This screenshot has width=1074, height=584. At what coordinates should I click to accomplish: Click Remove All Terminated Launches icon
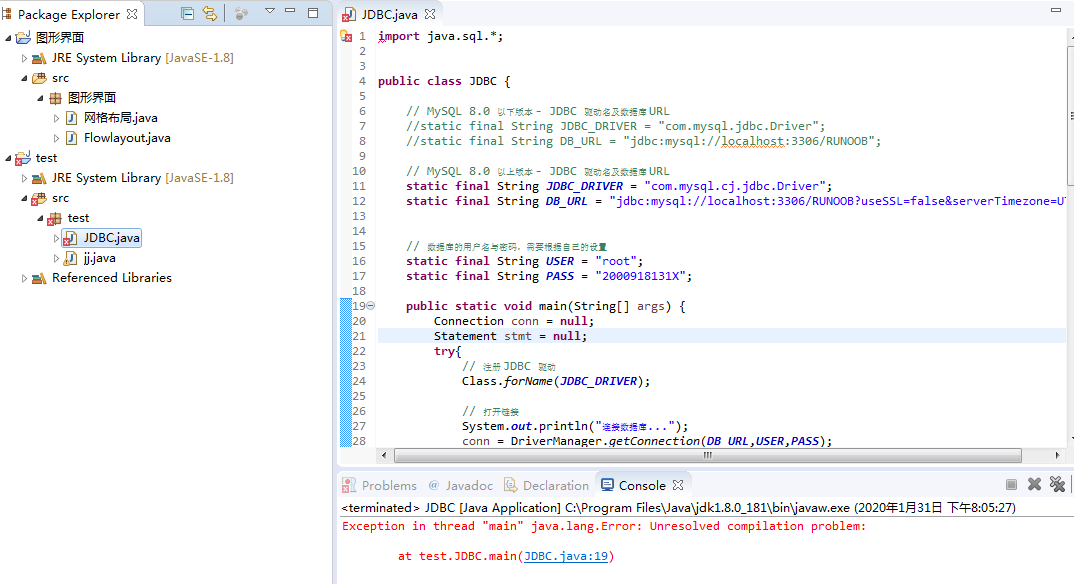coord(1058,484)
